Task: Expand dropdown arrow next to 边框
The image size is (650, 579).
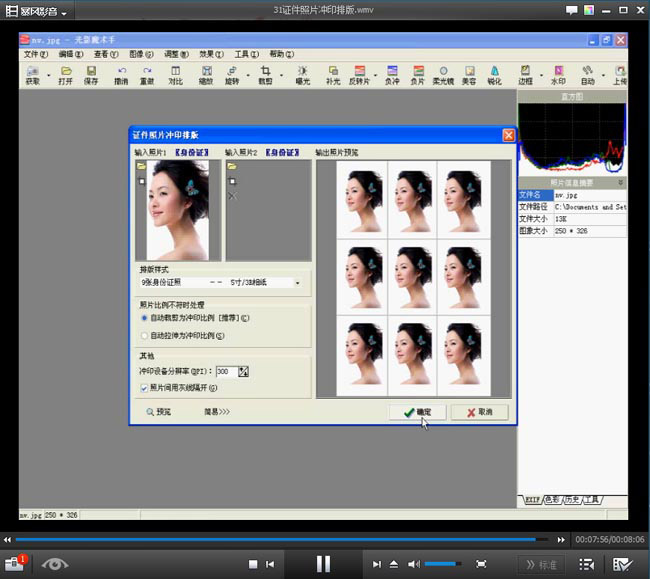Action: pyautogui.click(x=541, y=75)
